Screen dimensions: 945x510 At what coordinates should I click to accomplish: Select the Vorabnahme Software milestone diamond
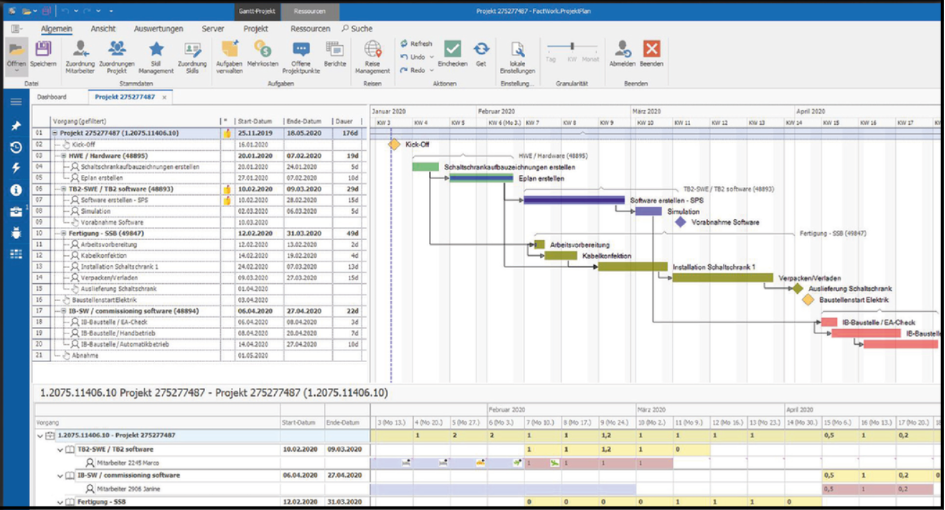(x=680, y=222)
